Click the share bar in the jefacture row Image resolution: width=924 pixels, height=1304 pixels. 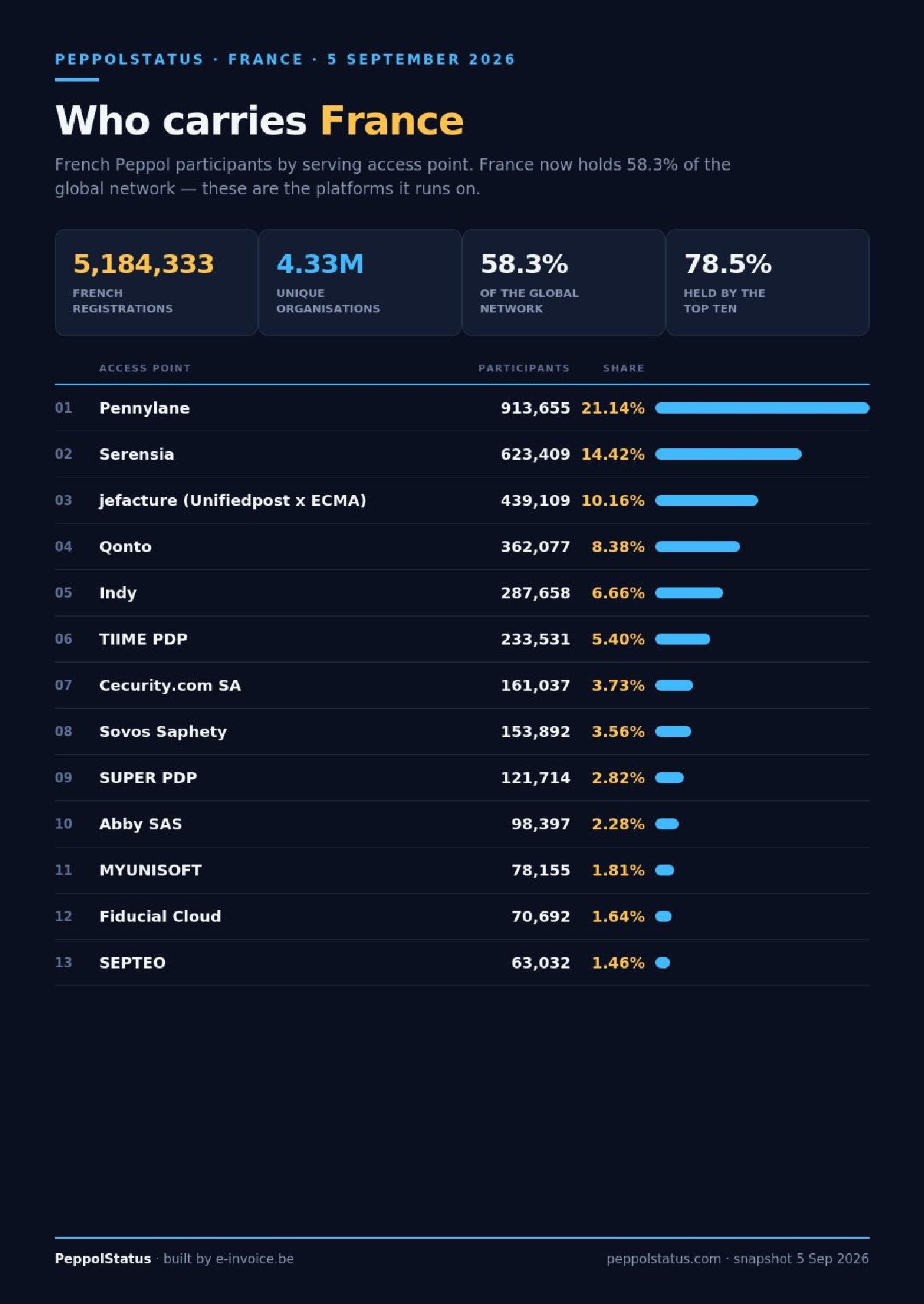point(707,501)
